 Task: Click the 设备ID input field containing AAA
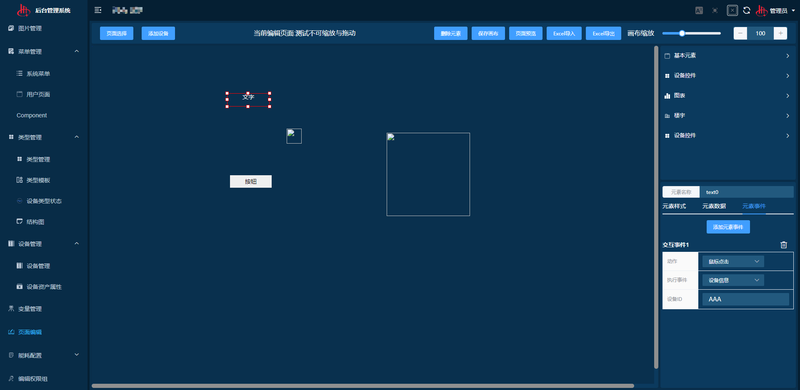(745, 299)
